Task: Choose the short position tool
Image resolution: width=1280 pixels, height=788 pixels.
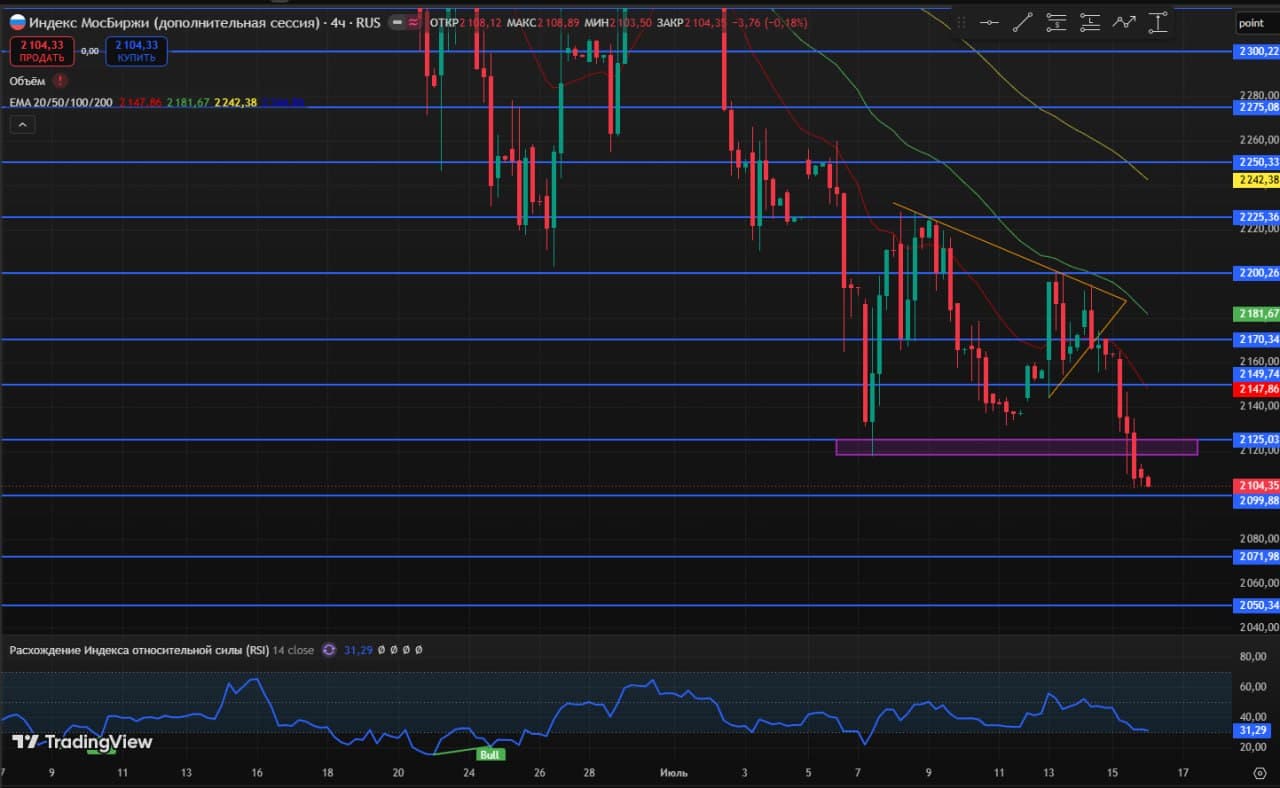Action: 1056,22
